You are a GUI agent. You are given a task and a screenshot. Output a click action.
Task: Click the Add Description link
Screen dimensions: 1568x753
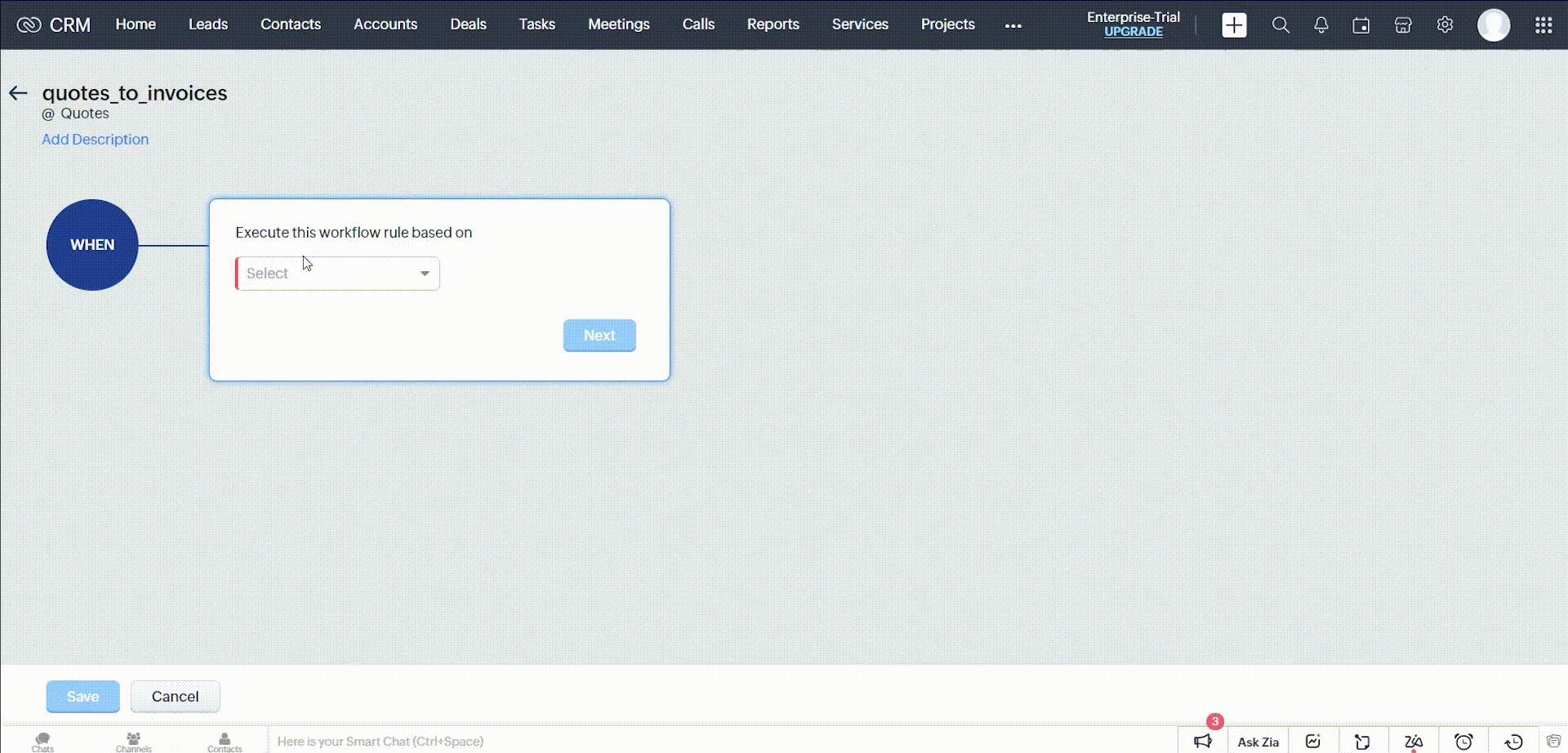tap(95, 140)
